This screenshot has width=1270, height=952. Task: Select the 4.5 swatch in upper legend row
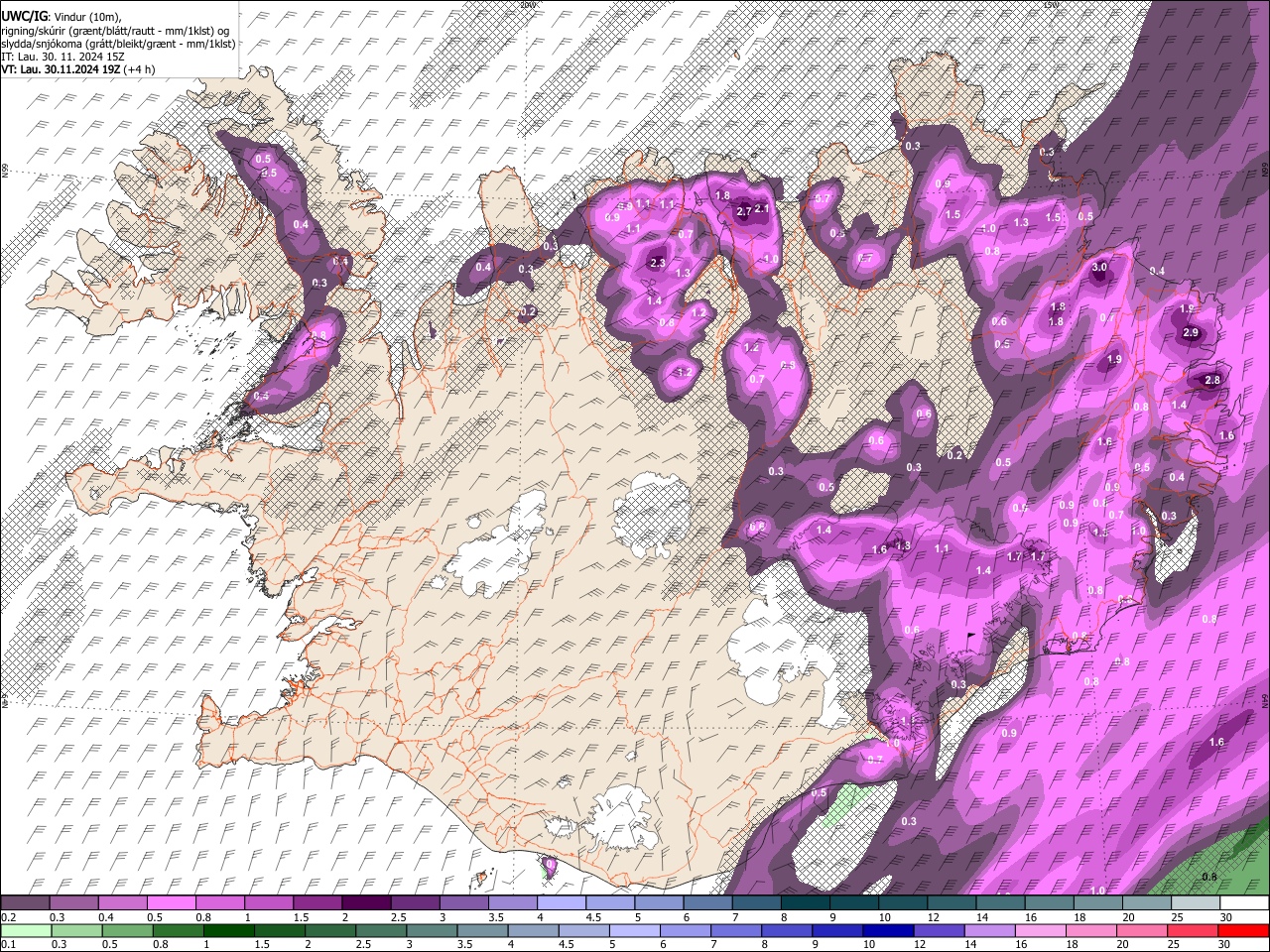tap(609, 902)
